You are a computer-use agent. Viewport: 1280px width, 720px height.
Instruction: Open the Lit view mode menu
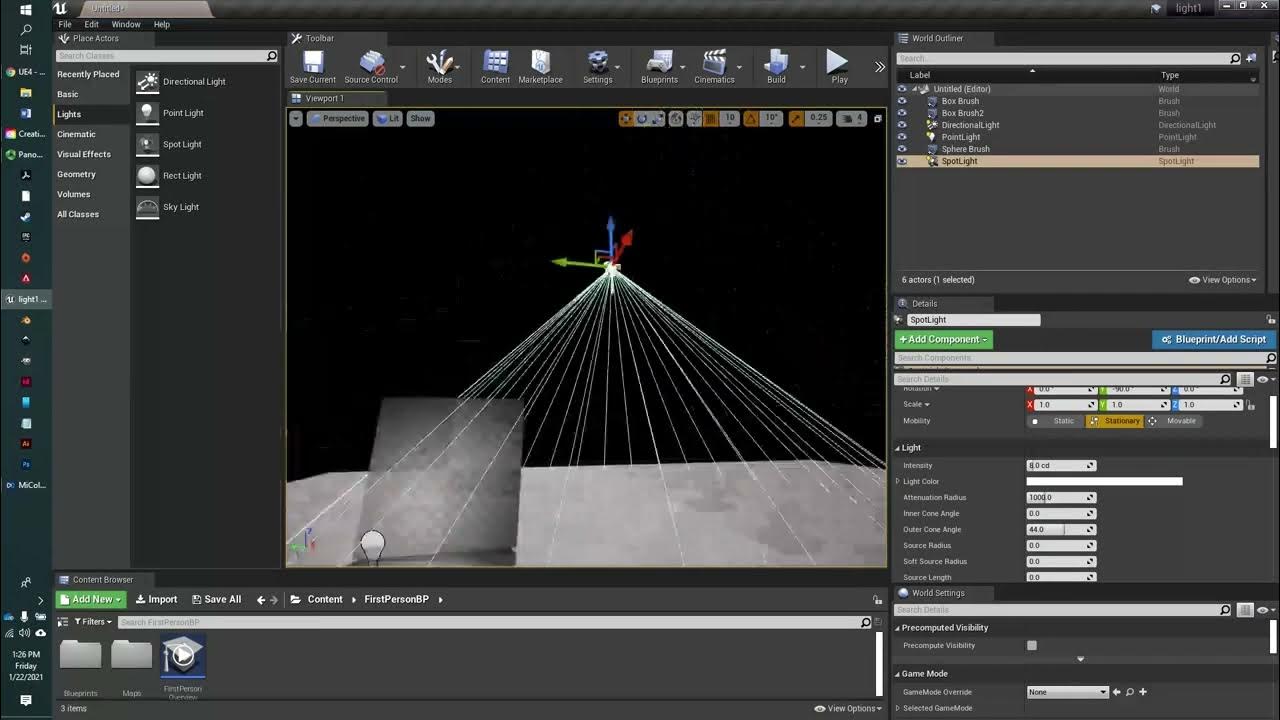[387, 118]
